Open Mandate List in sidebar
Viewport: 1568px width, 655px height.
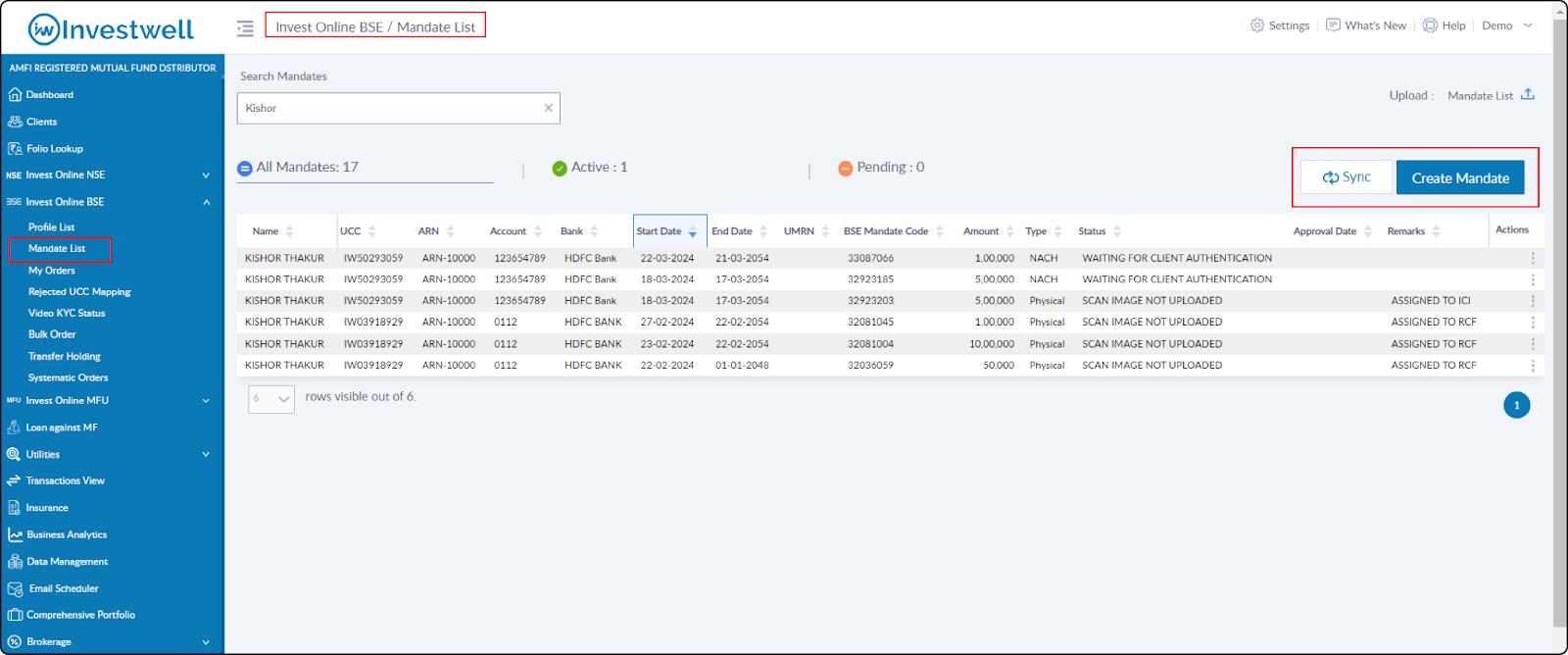pos(57,249)
